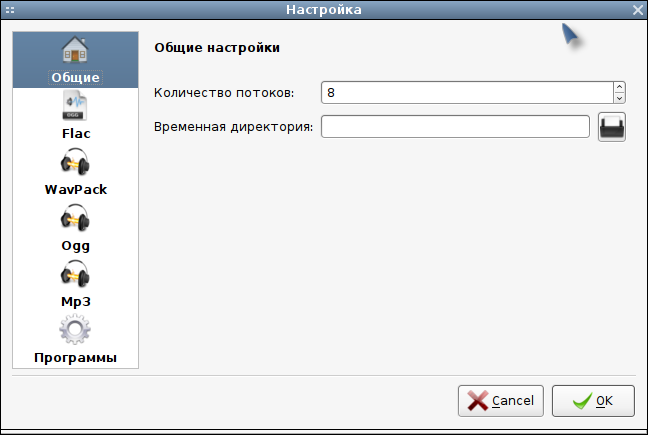Viewport: 648px width, 435px height.
Task: Focus the Временная директория text field
Action: pos(455,126)
